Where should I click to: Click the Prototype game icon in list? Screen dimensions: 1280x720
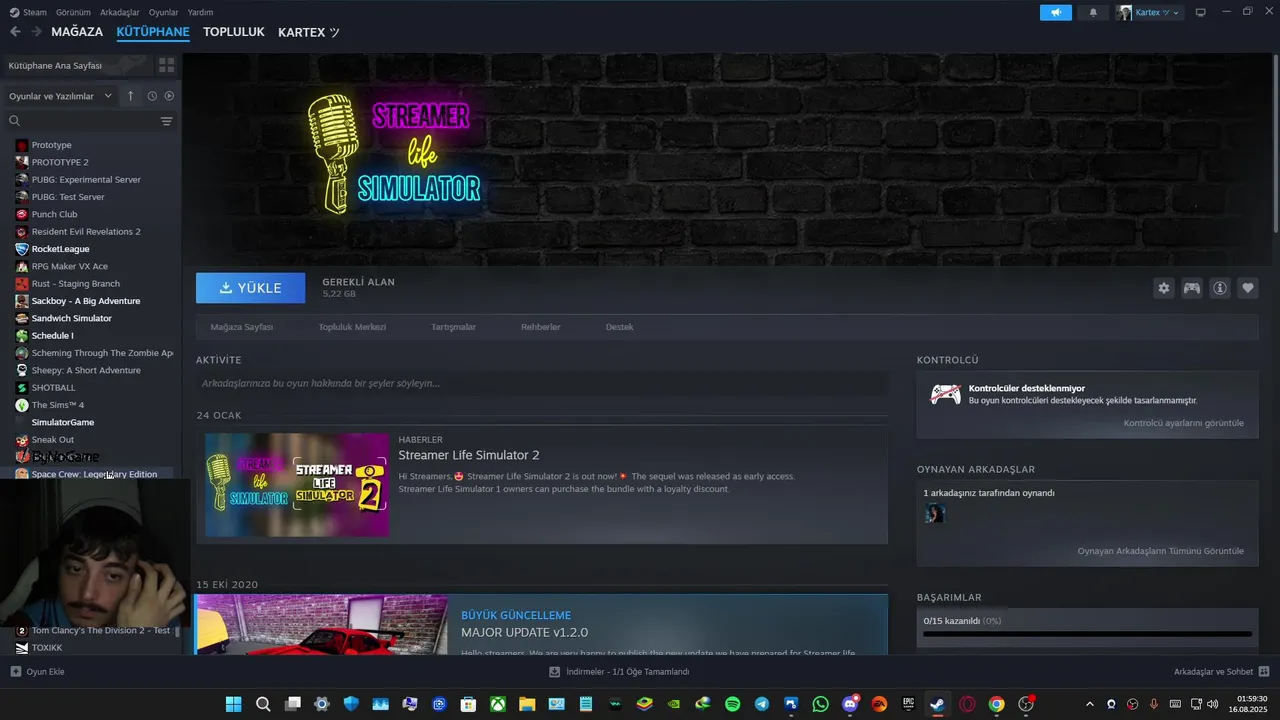click(22, 145)
